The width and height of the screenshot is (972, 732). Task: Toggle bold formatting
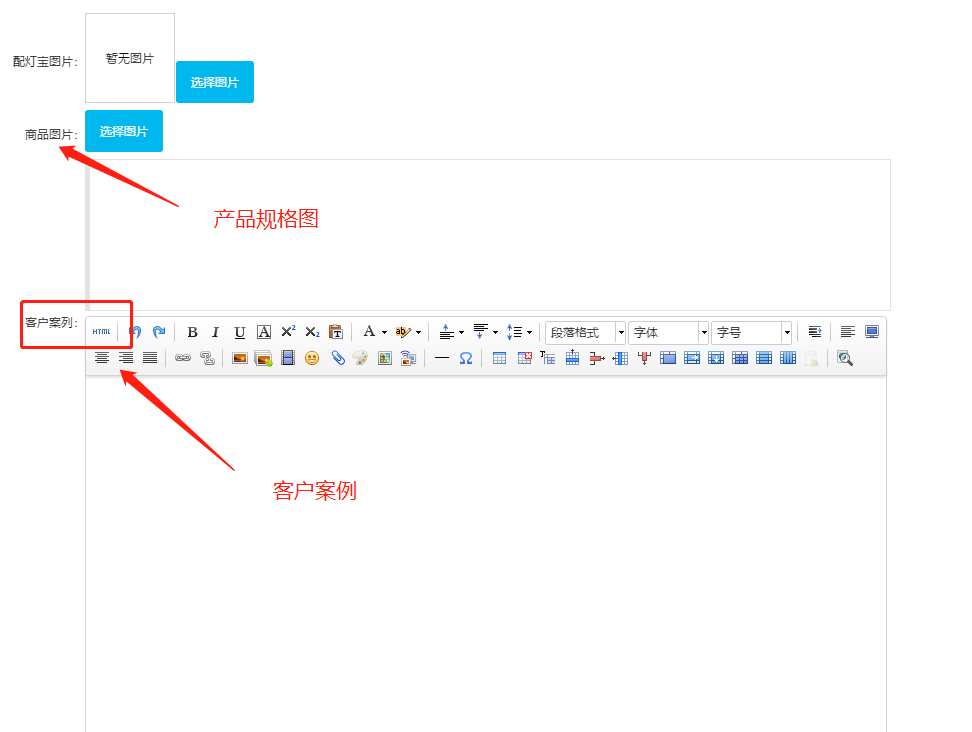pos(192,332)
